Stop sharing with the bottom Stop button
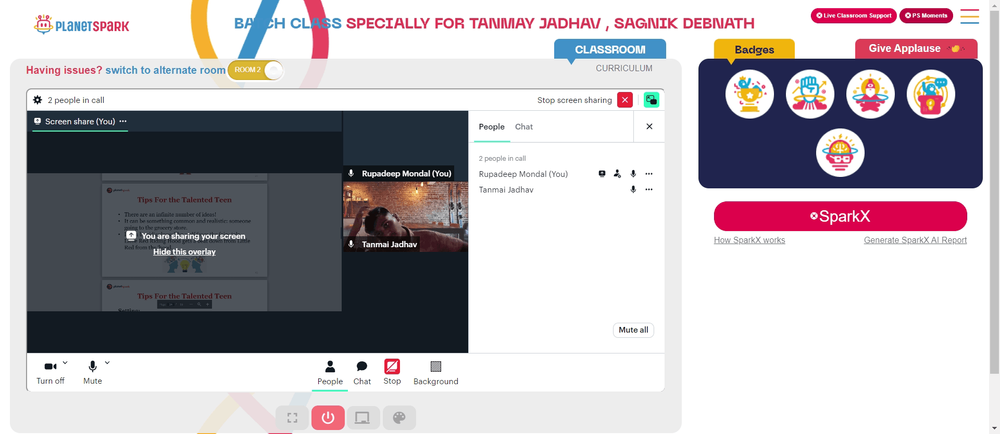Screen dimensions: 1000x434 (x=392, y=372)
